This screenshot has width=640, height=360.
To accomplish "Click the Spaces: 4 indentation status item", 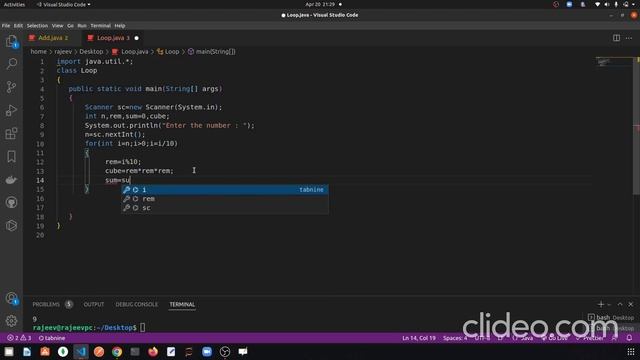I will tap(455, 338).
